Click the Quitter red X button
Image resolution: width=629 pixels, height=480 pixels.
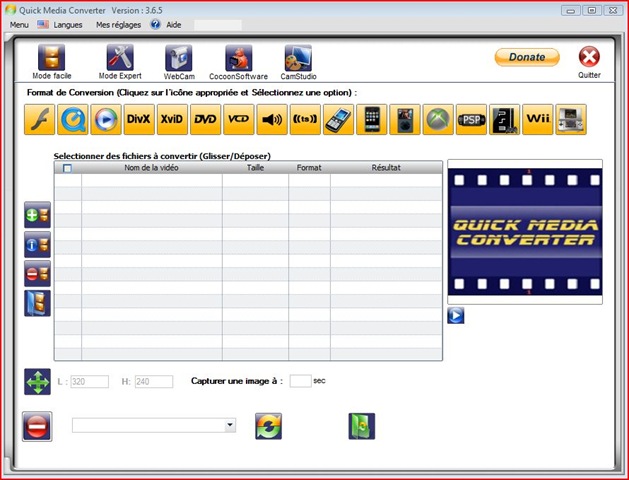589,57
